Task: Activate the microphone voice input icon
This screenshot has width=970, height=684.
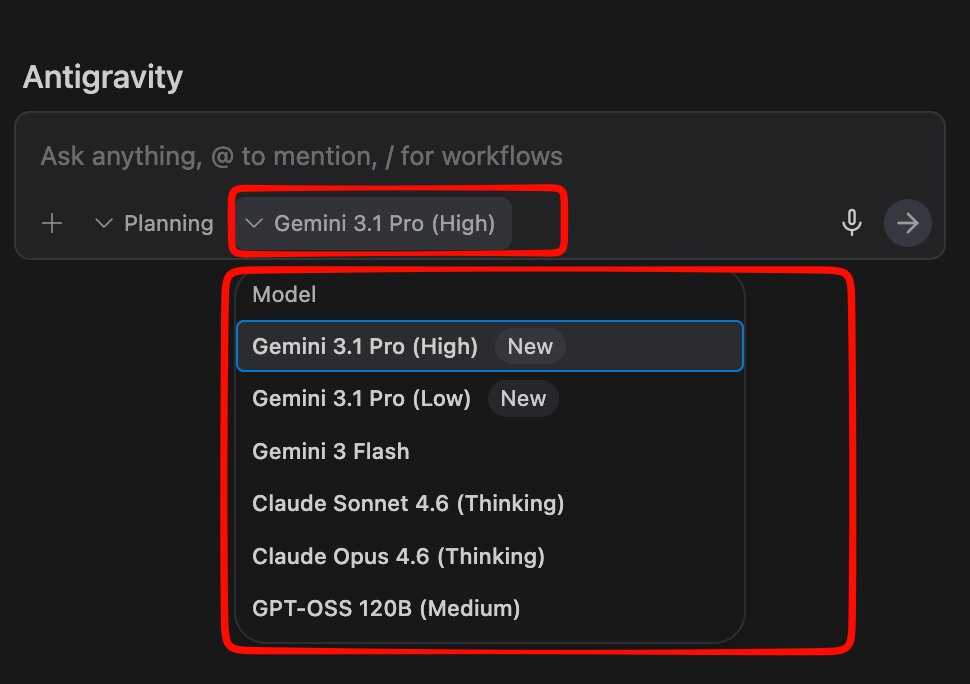Action: [852, 222]
